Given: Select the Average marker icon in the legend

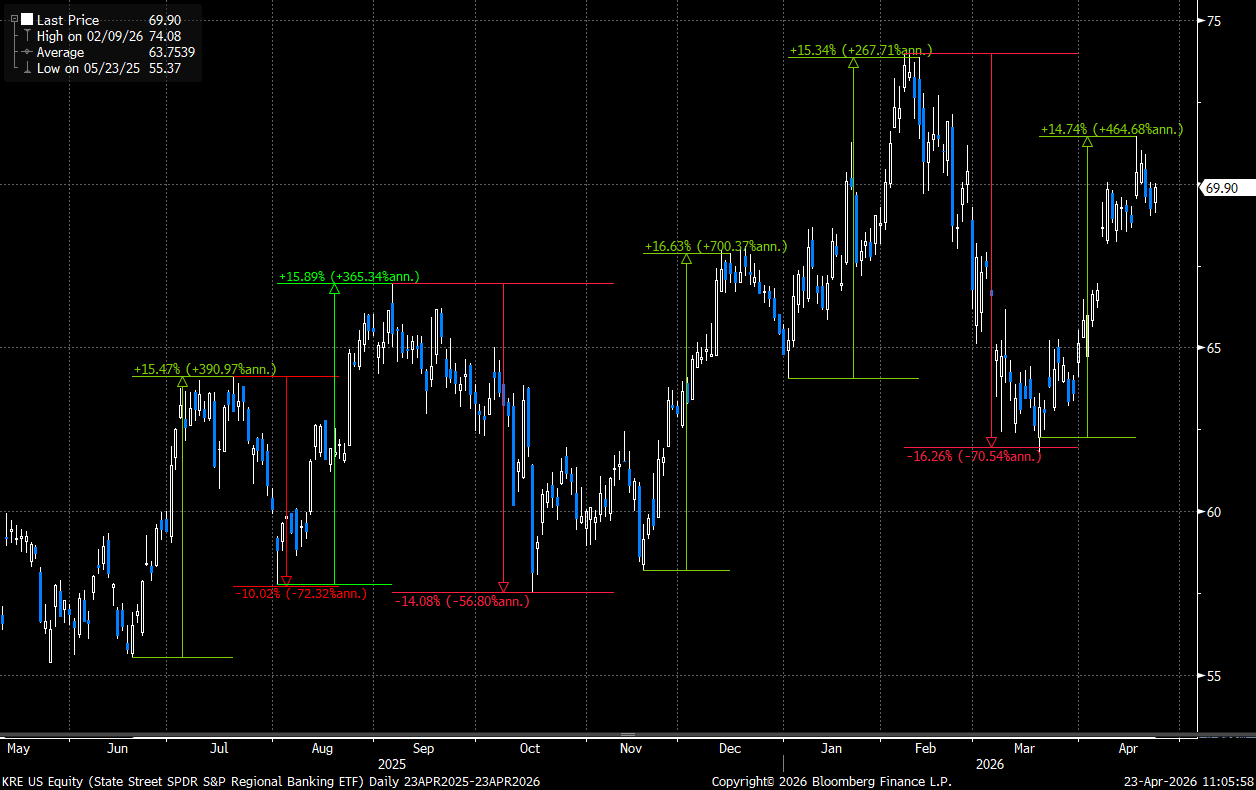Looking at the screenshot, I should tap(25, 52).
